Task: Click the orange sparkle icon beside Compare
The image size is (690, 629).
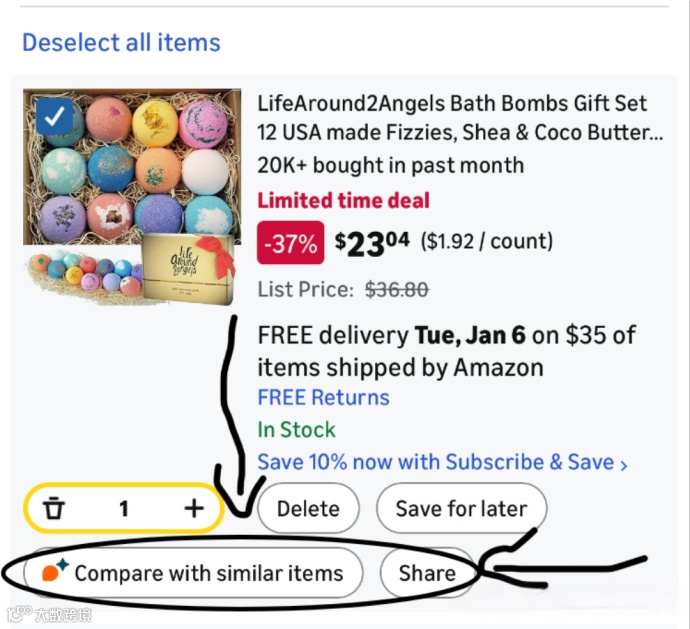Action: pyautogui.click(x=54, y=573)
